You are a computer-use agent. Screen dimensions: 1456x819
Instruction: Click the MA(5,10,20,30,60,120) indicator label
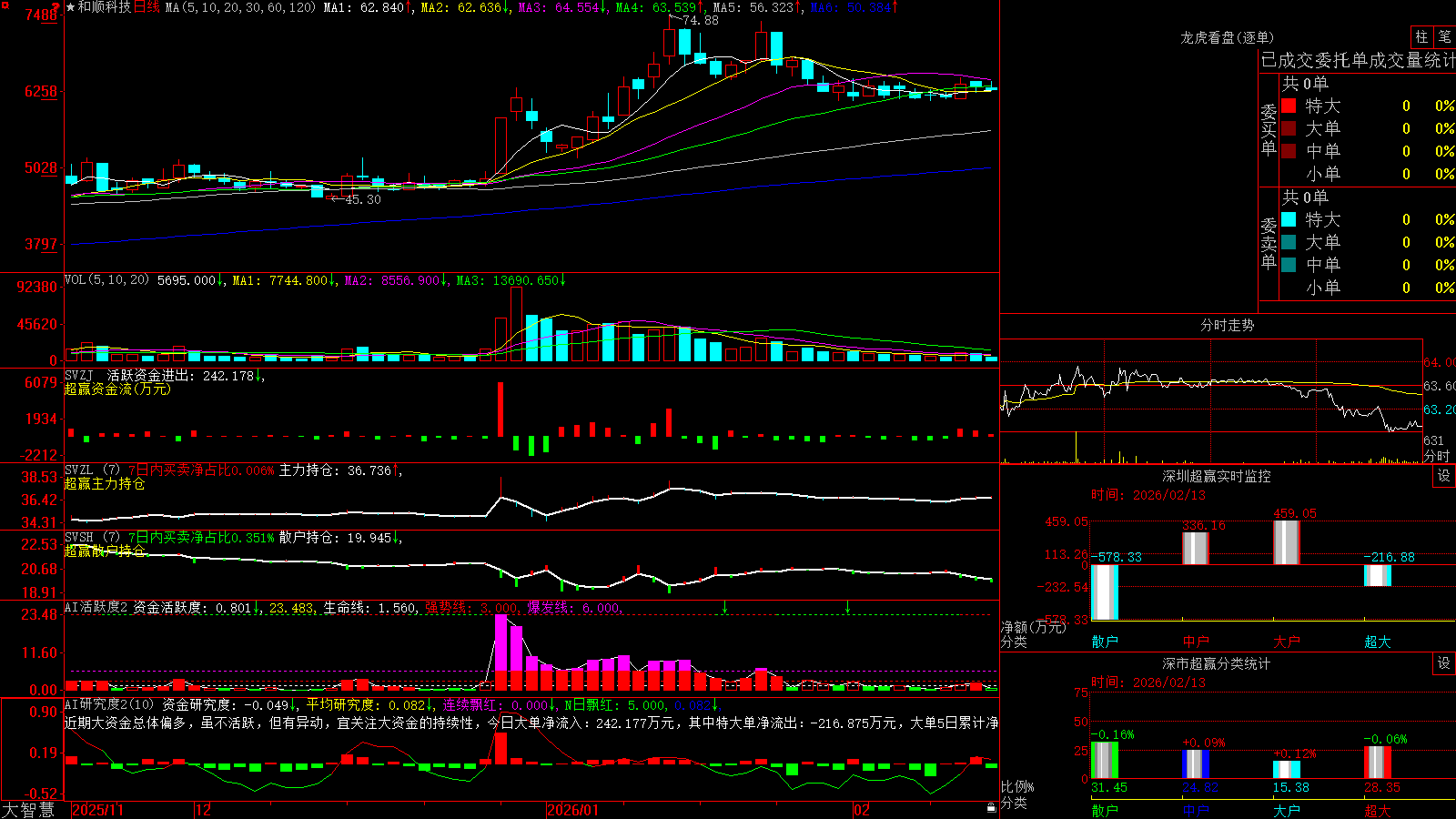[x=240, y=7]
